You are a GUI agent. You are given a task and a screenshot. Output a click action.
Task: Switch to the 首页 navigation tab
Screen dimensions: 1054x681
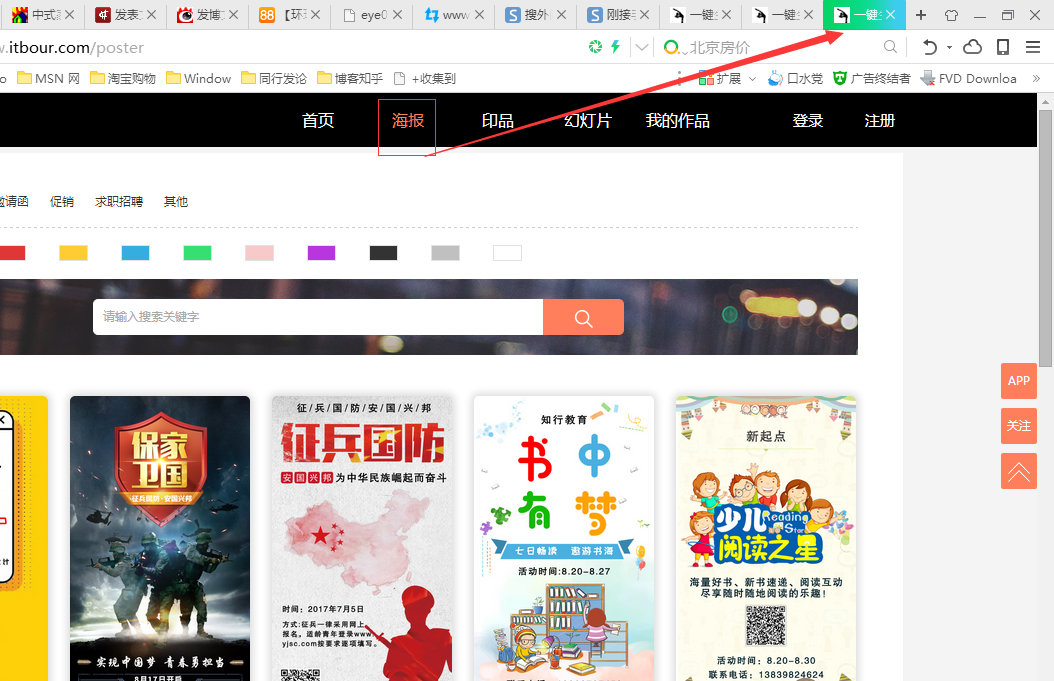coord(317,120)
